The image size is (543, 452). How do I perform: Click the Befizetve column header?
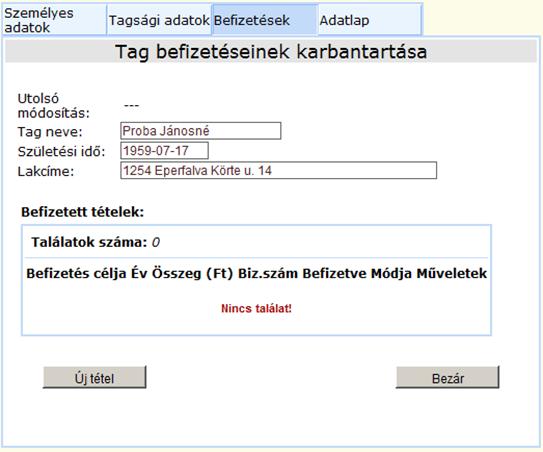pos(335,274)
